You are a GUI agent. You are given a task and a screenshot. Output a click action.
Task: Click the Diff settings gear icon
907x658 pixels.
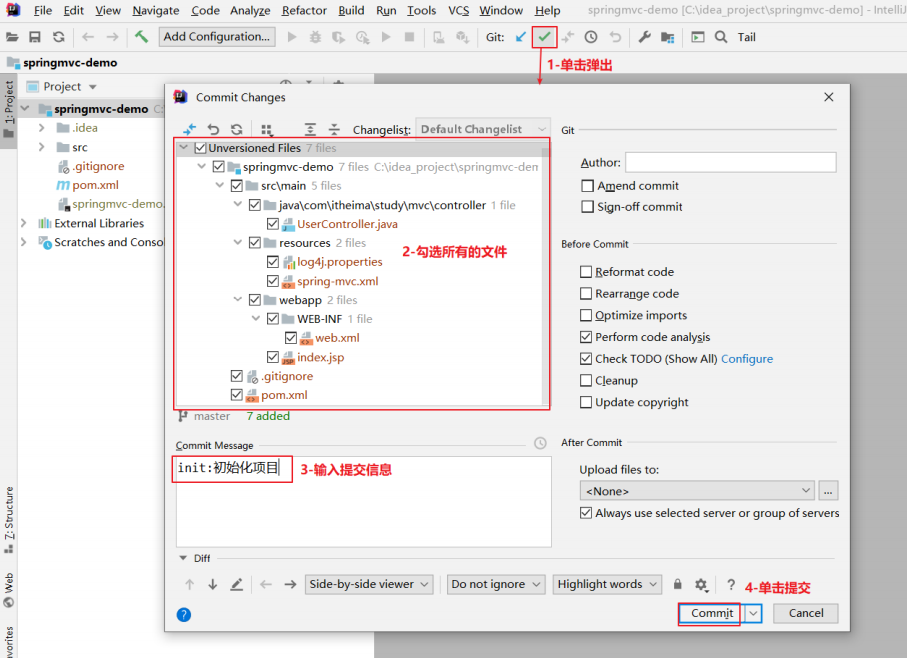pos(701,585)
